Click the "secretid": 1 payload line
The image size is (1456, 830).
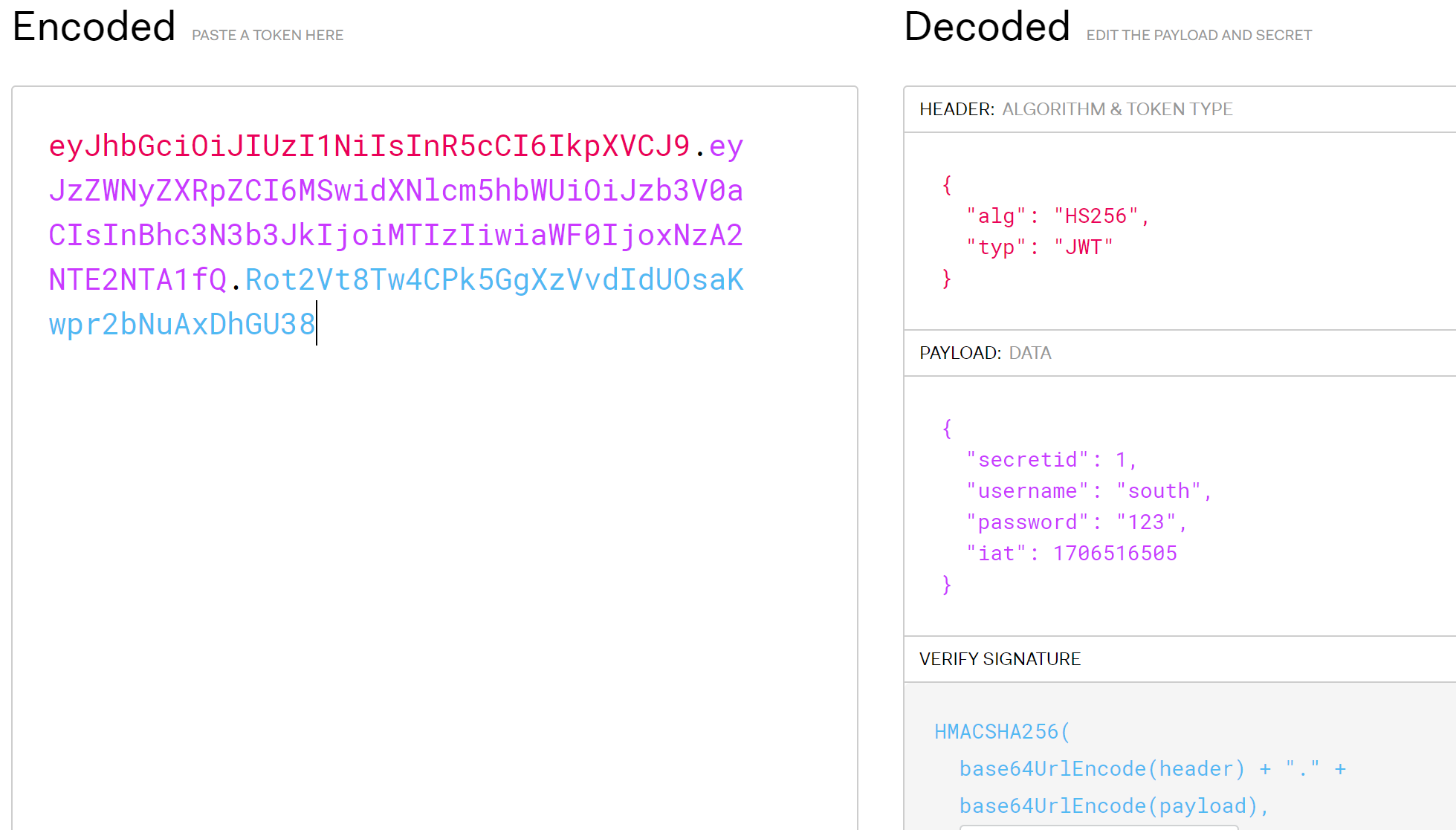point(1051,460)
